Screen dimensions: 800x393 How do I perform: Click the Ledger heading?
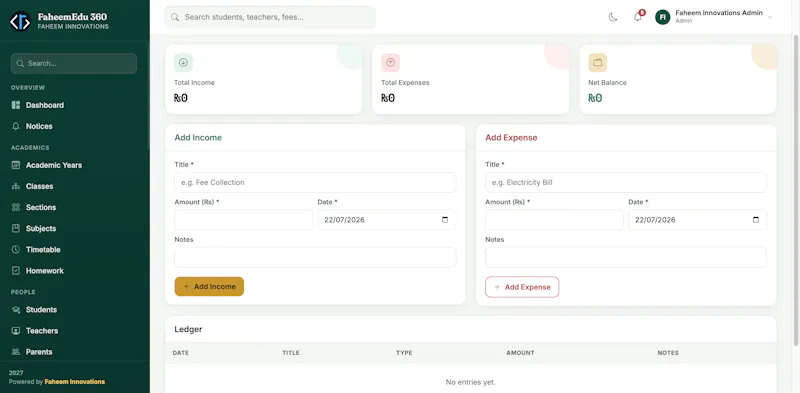coord(188,329)
